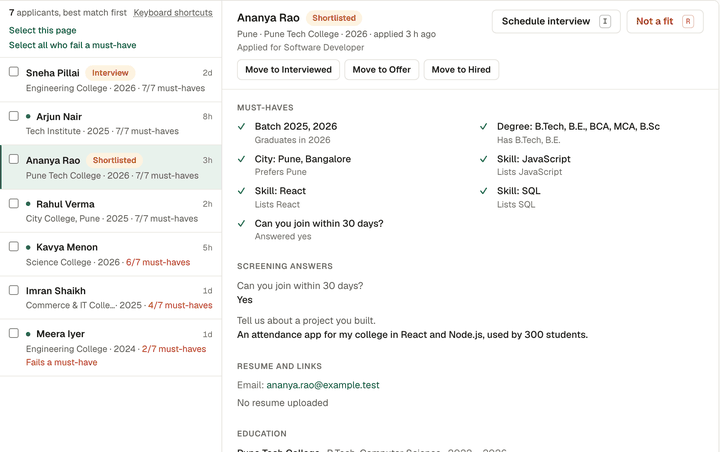Click the unread dot beside Meera Iyer

click(28, 334)
